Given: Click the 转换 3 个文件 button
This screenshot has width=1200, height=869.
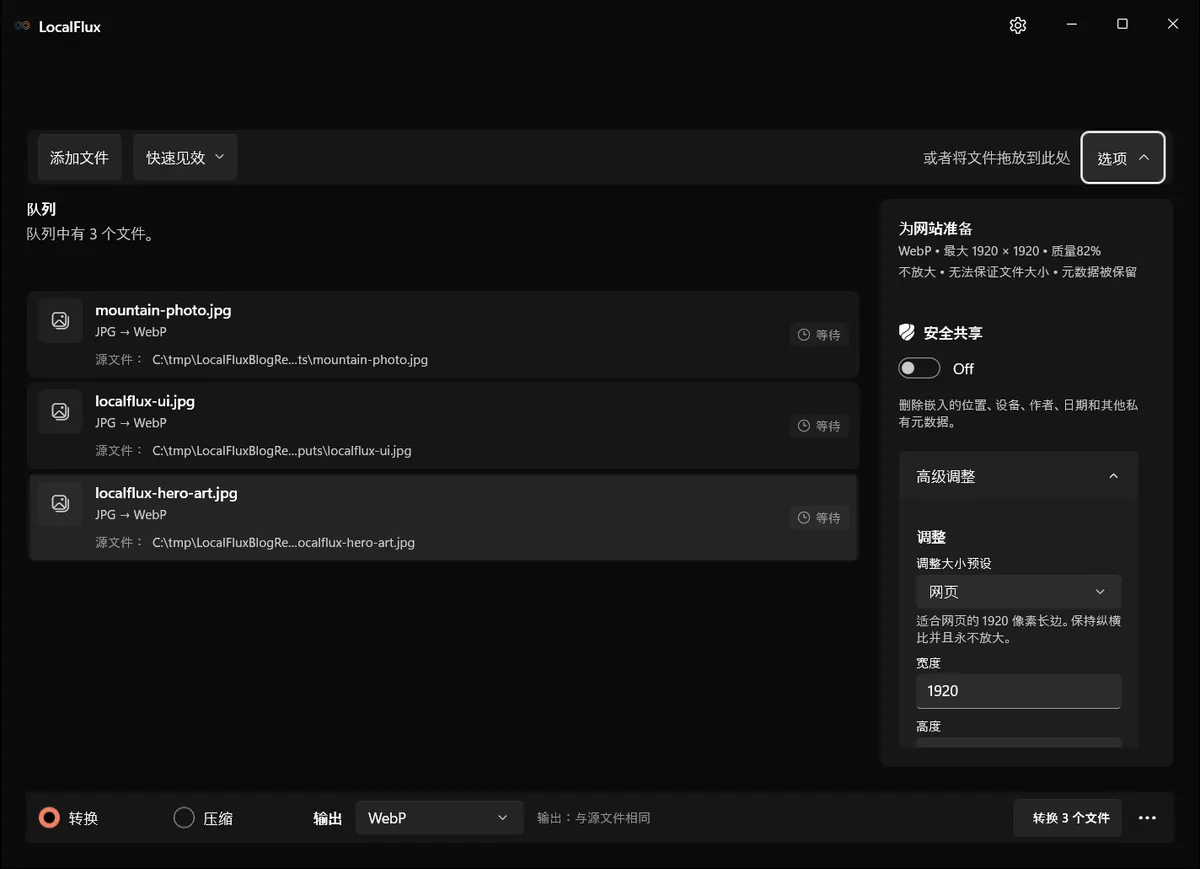Looking at the screenshot, I should pyautogui.click(x=1068, y=818).
